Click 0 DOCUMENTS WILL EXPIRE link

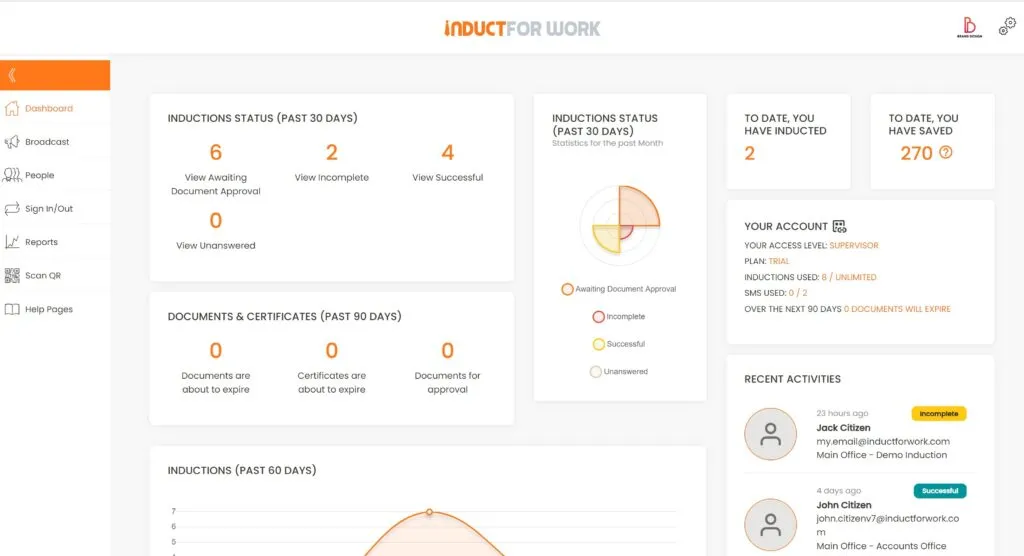pyautogui.click(x=897, y=309)
